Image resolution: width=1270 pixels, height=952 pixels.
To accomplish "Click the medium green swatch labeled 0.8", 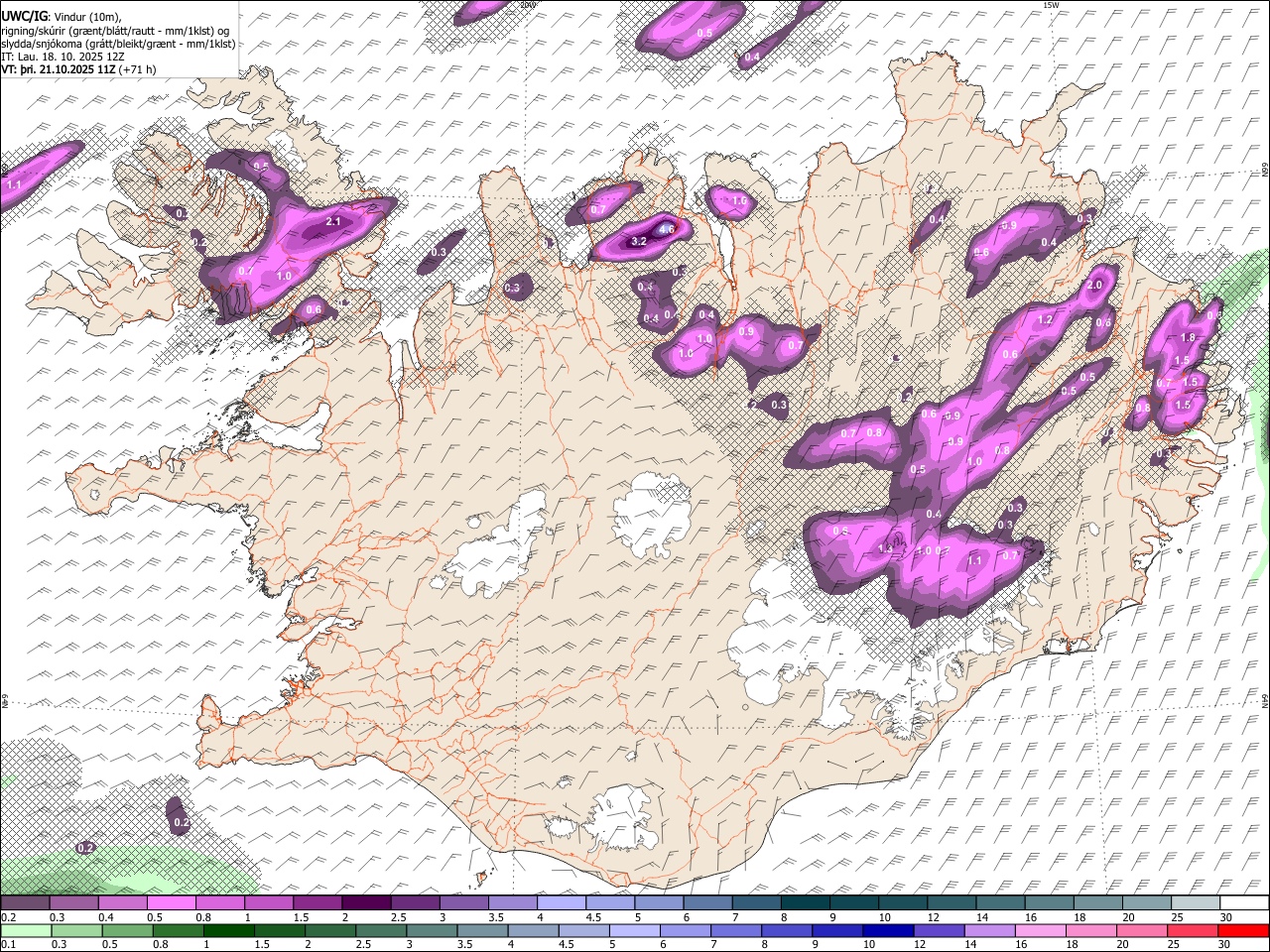I will point(178,930).
